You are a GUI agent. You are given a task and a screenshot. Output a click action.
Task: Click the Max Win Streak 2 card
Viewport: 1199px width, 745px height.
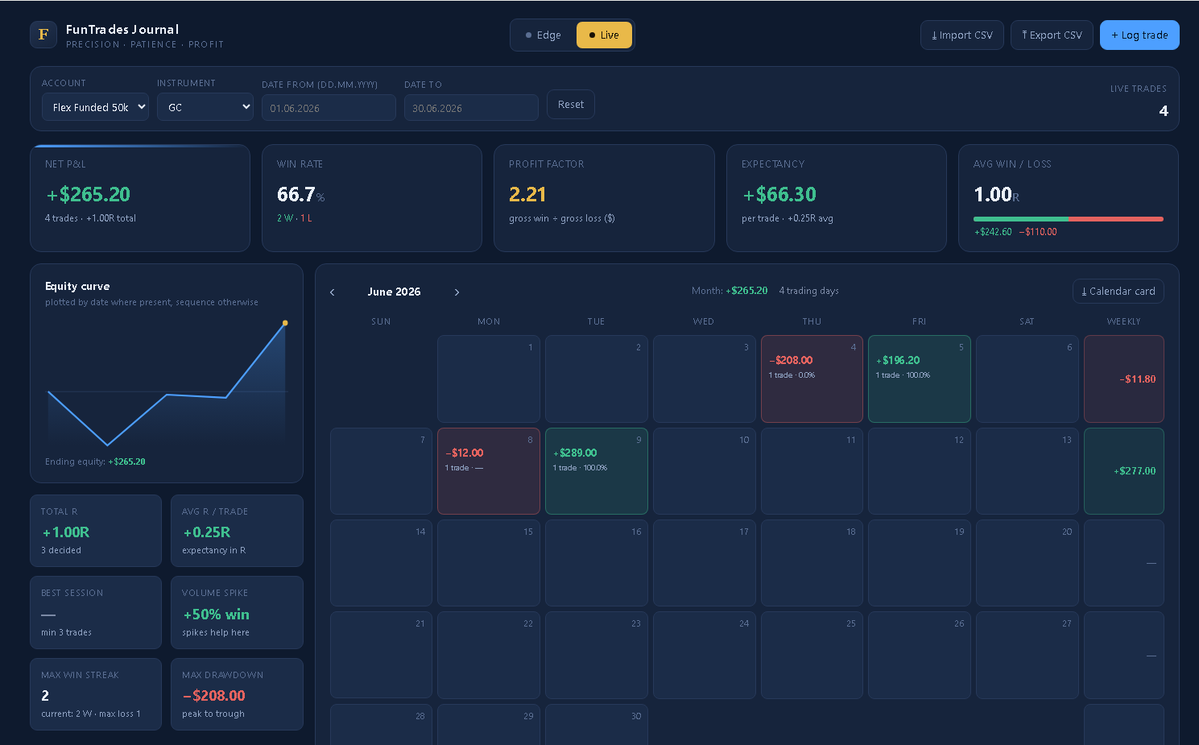[x=96, y=695]
